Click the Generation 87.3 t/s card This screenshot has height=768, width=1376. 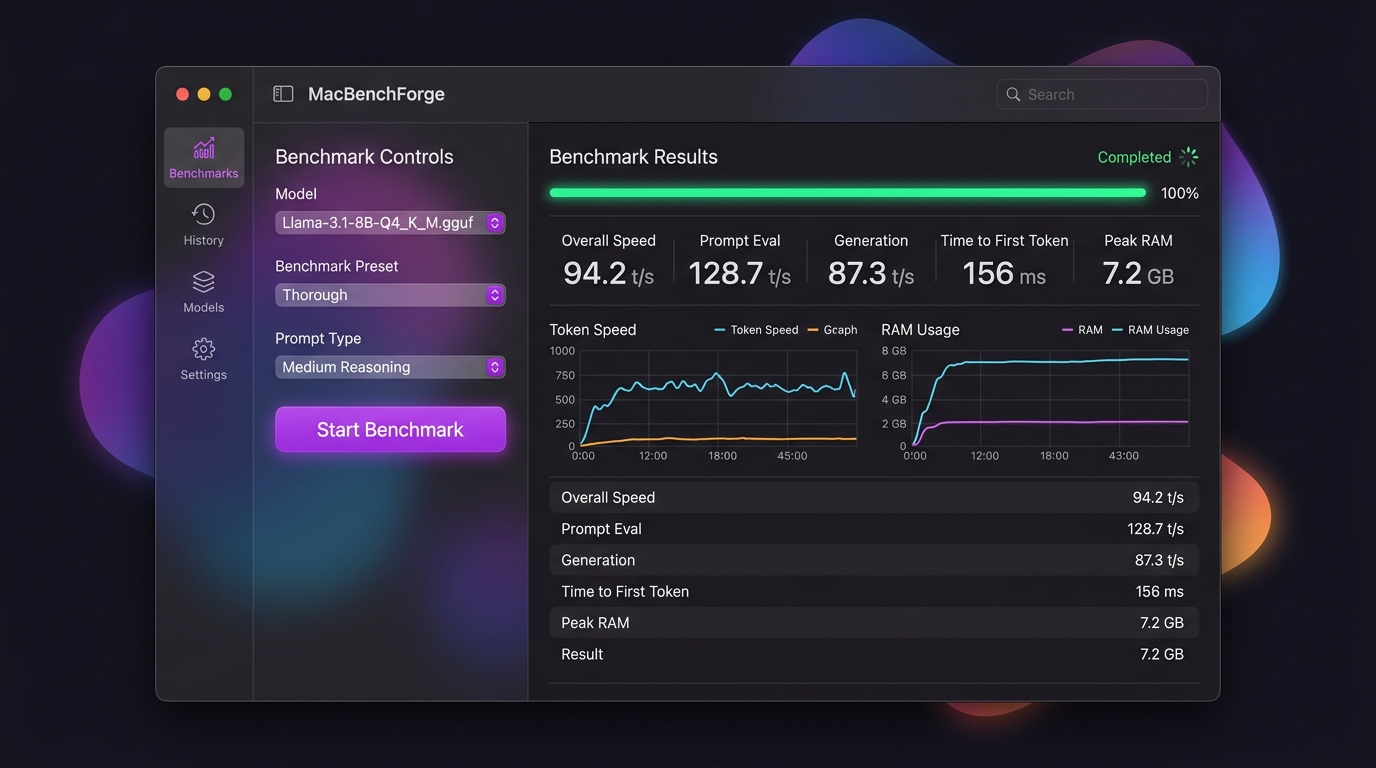(871, 261)
